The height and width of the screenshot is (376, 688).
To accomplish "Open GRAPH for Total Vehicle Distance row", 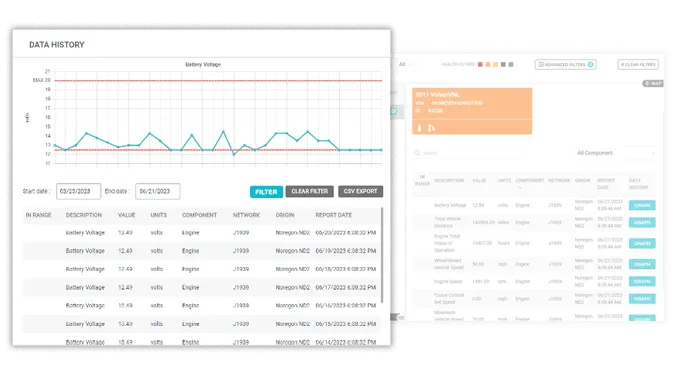I will click(642, 222).
